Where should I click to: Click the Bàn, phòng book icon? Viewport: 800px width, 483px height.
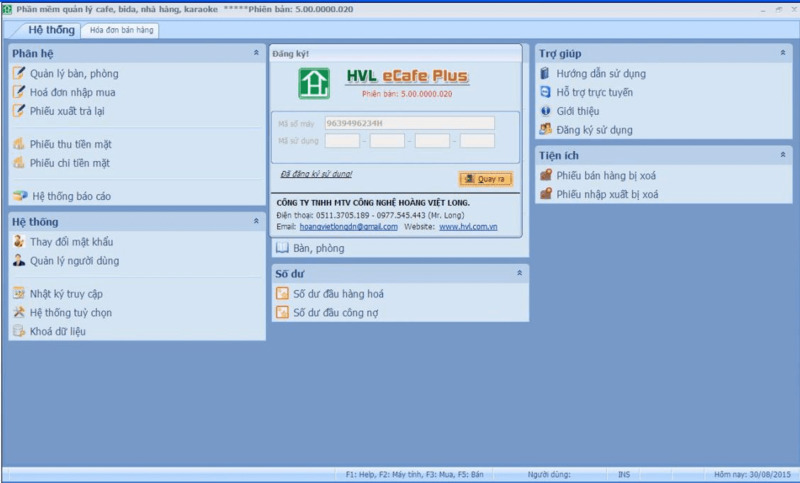(282, 248)
